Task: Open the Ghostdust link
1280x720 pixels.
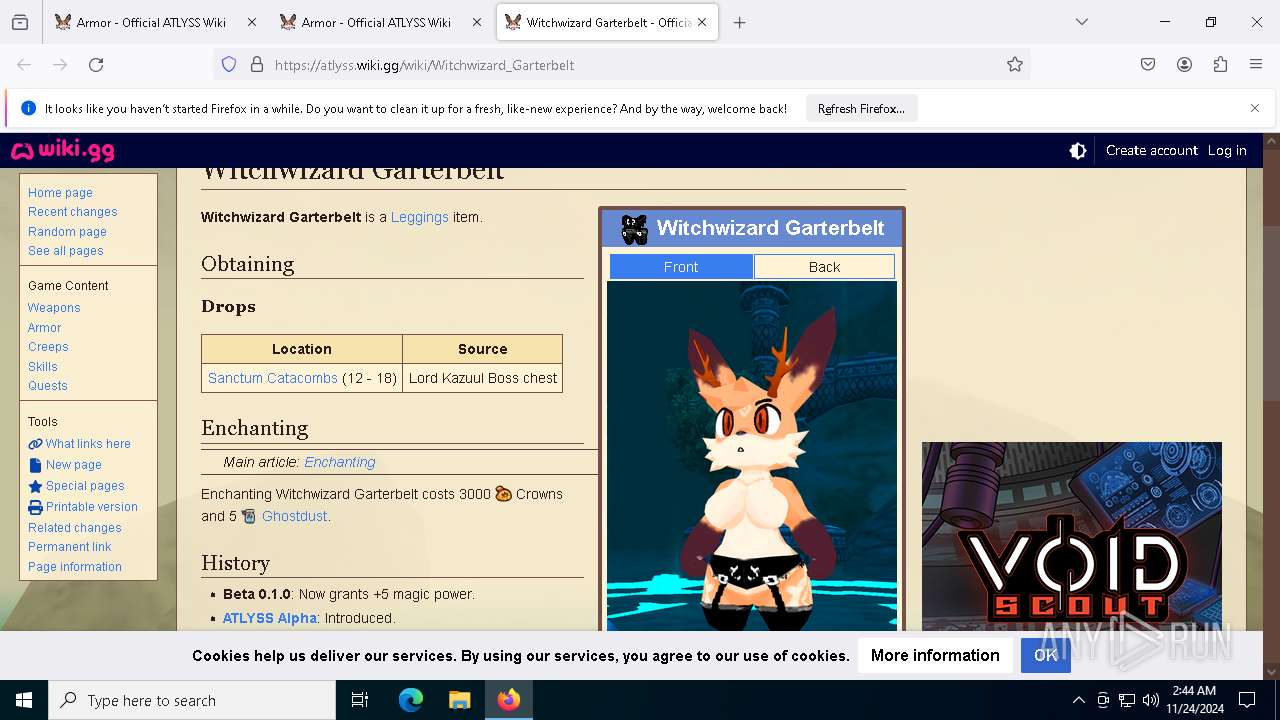Action: (x=294, y=516)
